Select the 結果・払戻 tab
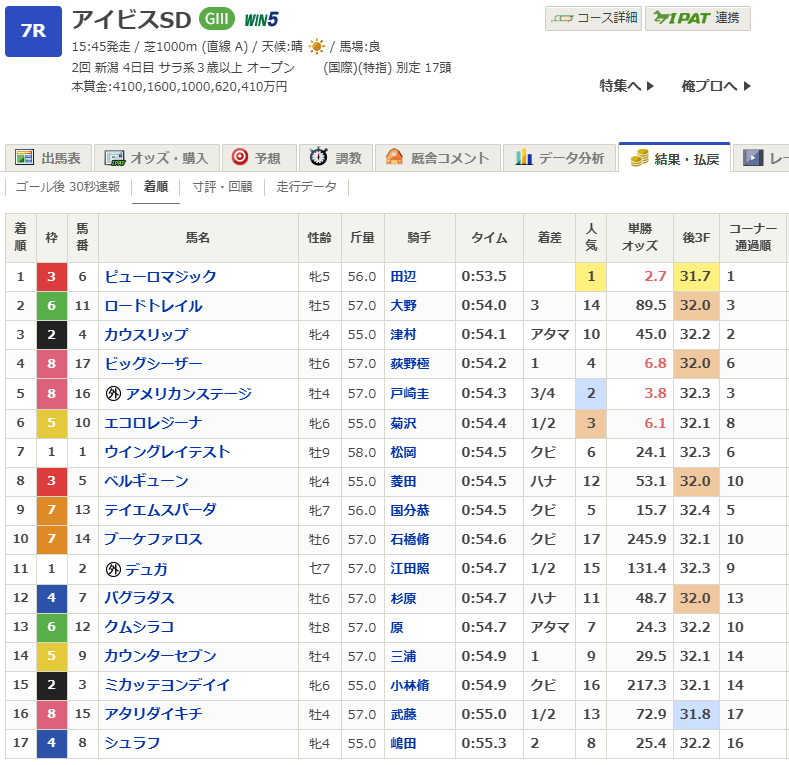789x765 pixels. pyautogui.click(x=674, y=158)
